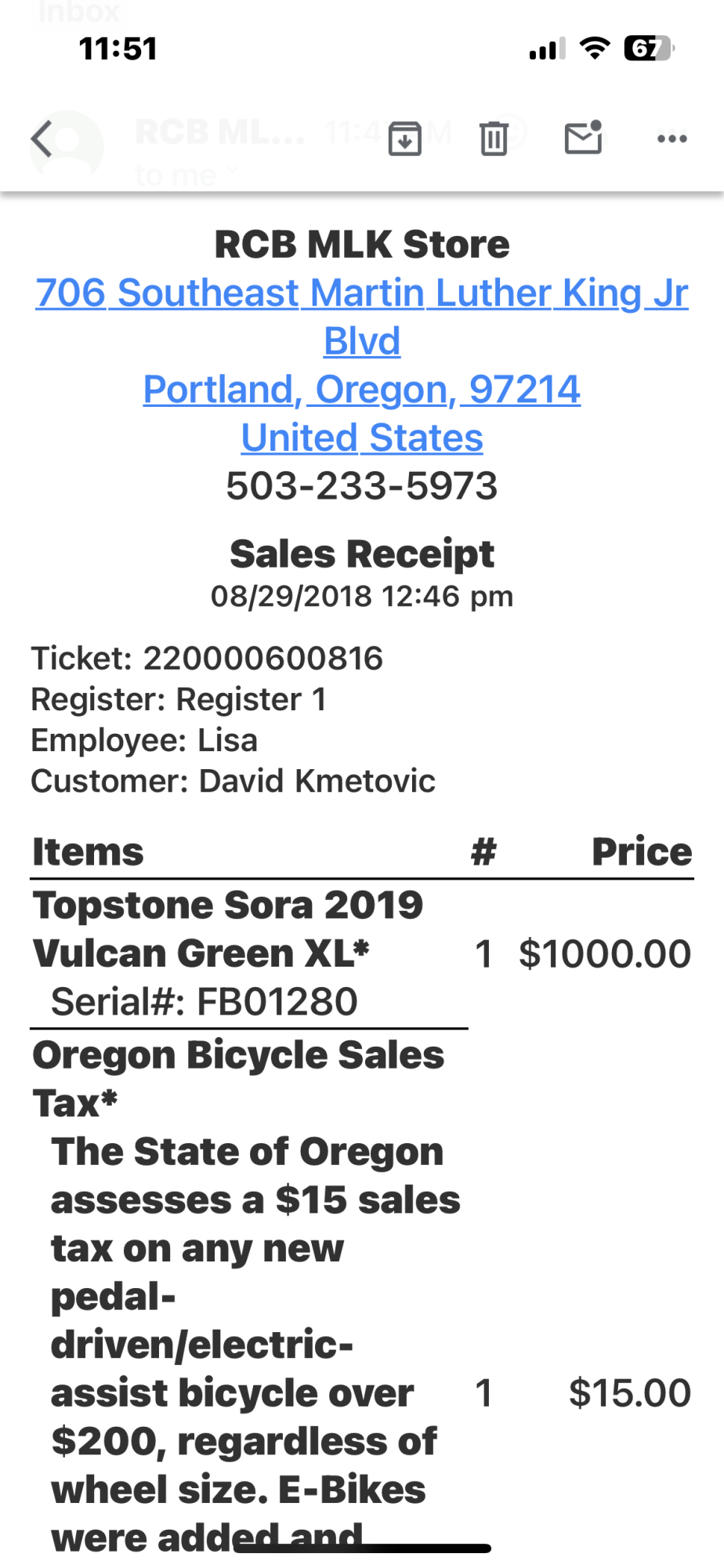724x1568 pixels.
Task: Call the store number 503-233-5973
Action: click(361, 486)
